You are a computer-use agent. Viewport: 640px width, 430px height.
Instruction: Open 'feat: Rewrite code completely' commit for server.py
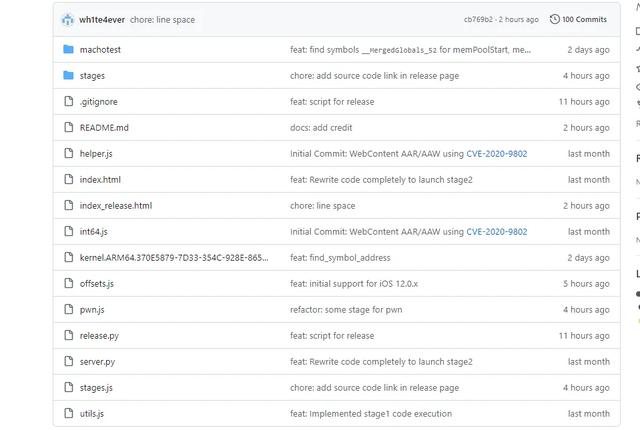(x=381, y=361)
